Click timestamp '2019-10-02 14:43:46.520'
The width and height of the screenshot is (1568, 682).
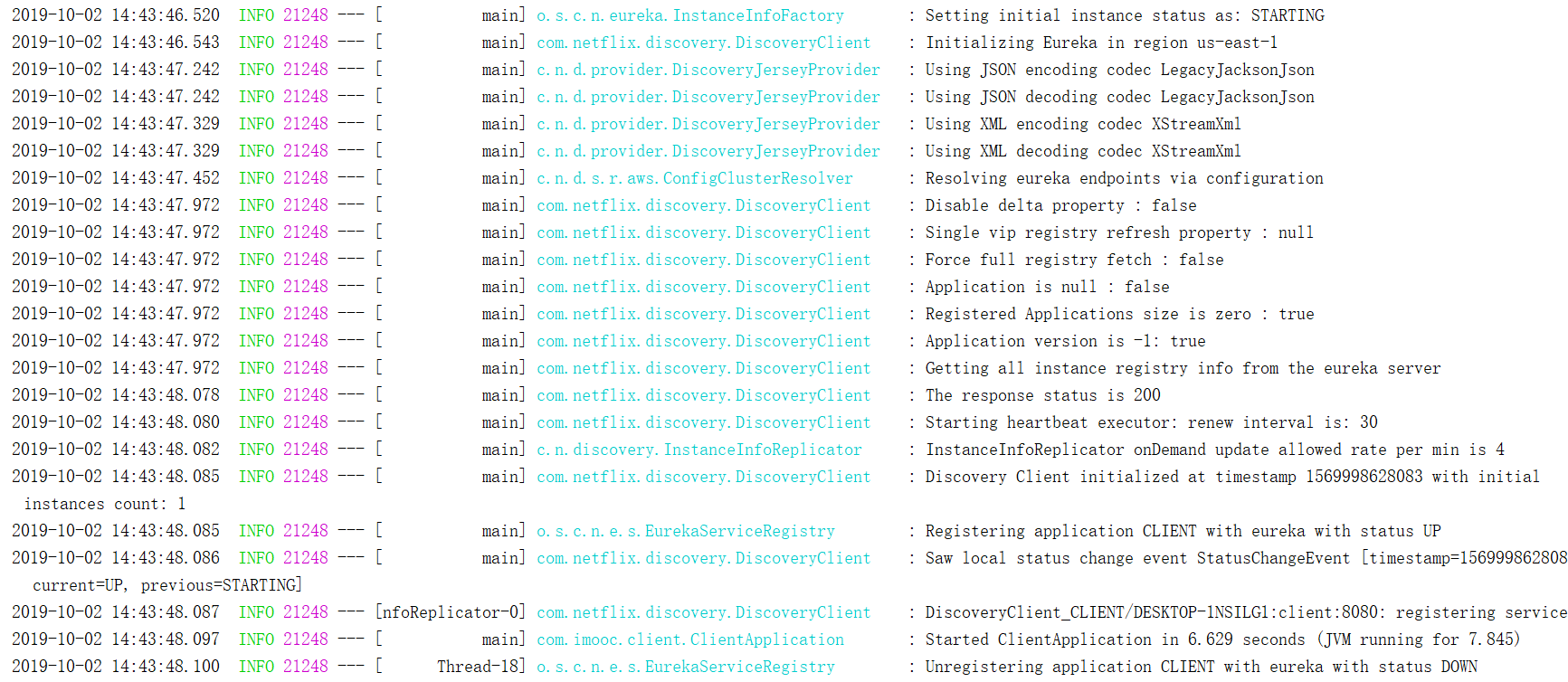coord(116,15)
